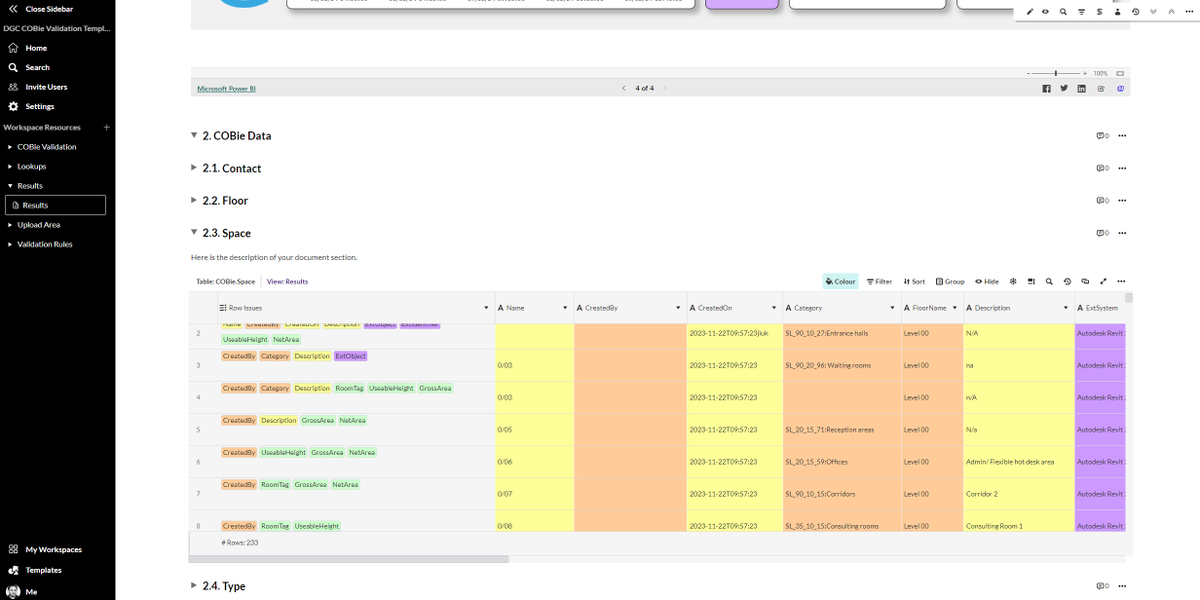
Task: Open CreatedBy column dropdown
Action: tap(678, 308)
